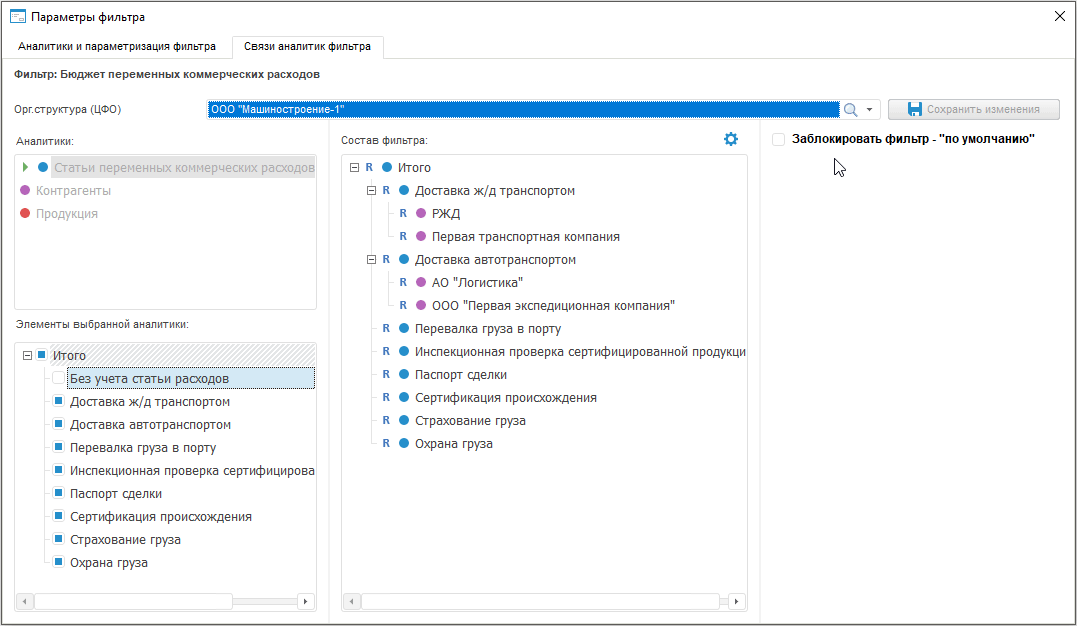Open filter composition settings gear

pos(731,139)
